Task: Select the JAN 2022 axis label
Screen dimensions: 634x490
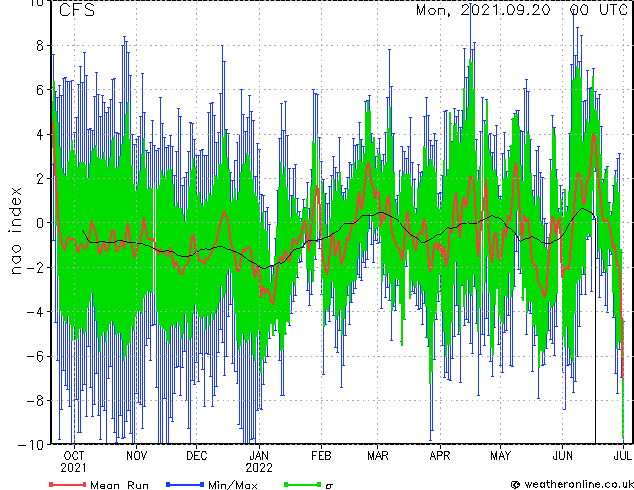Action: click(x=259, y=462)
